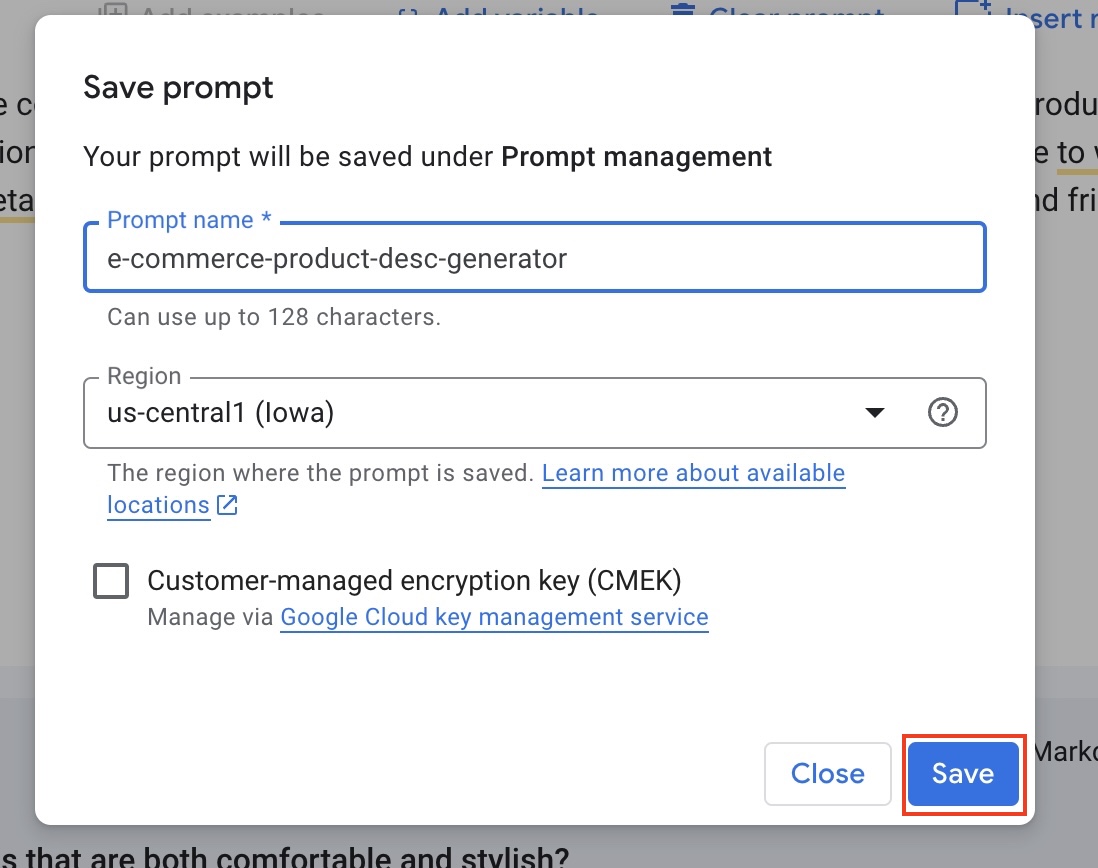This screenshot has width=1098, height=868.
Task: Open the Region help question mark icon
Action: [x=941, y=412]
